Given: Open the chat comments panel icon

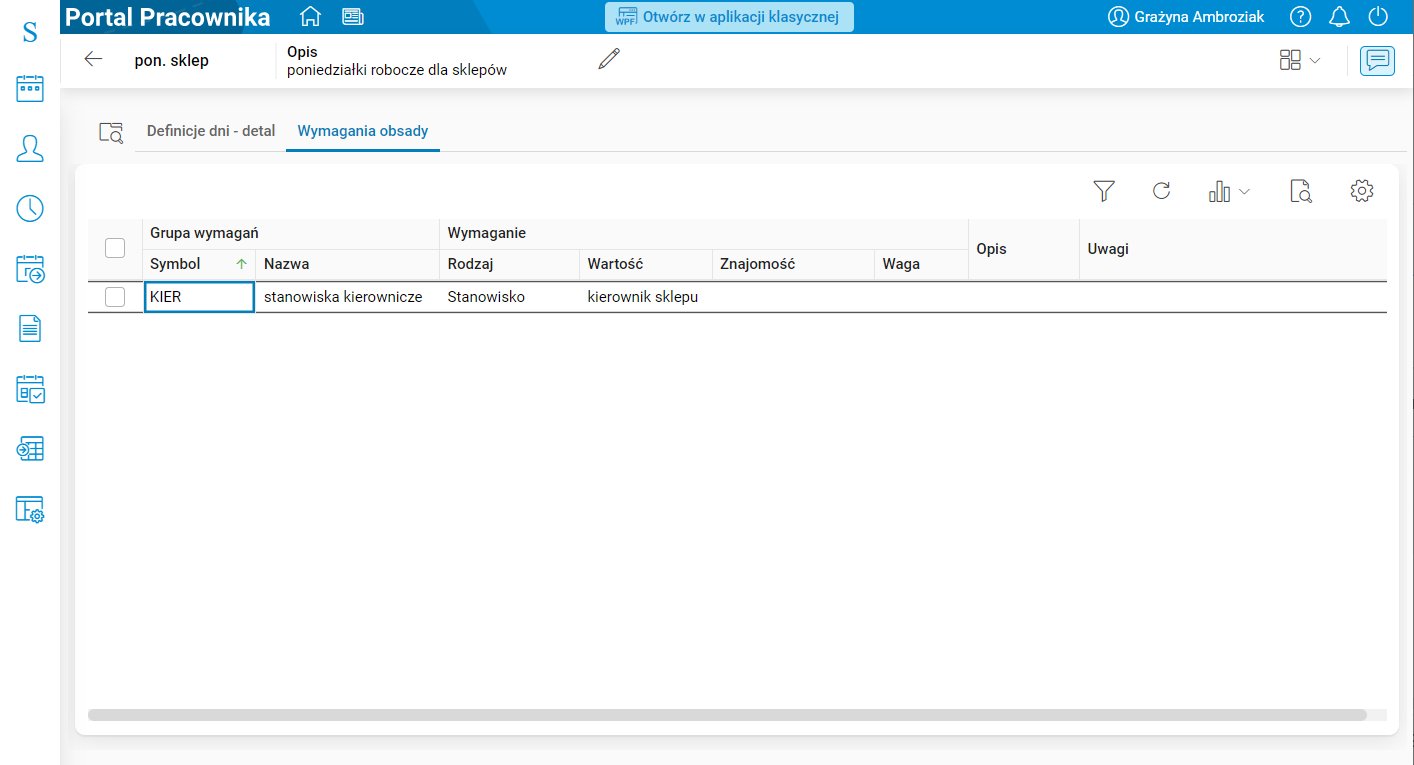Looking at the screenshot, I should [1378, 61].
